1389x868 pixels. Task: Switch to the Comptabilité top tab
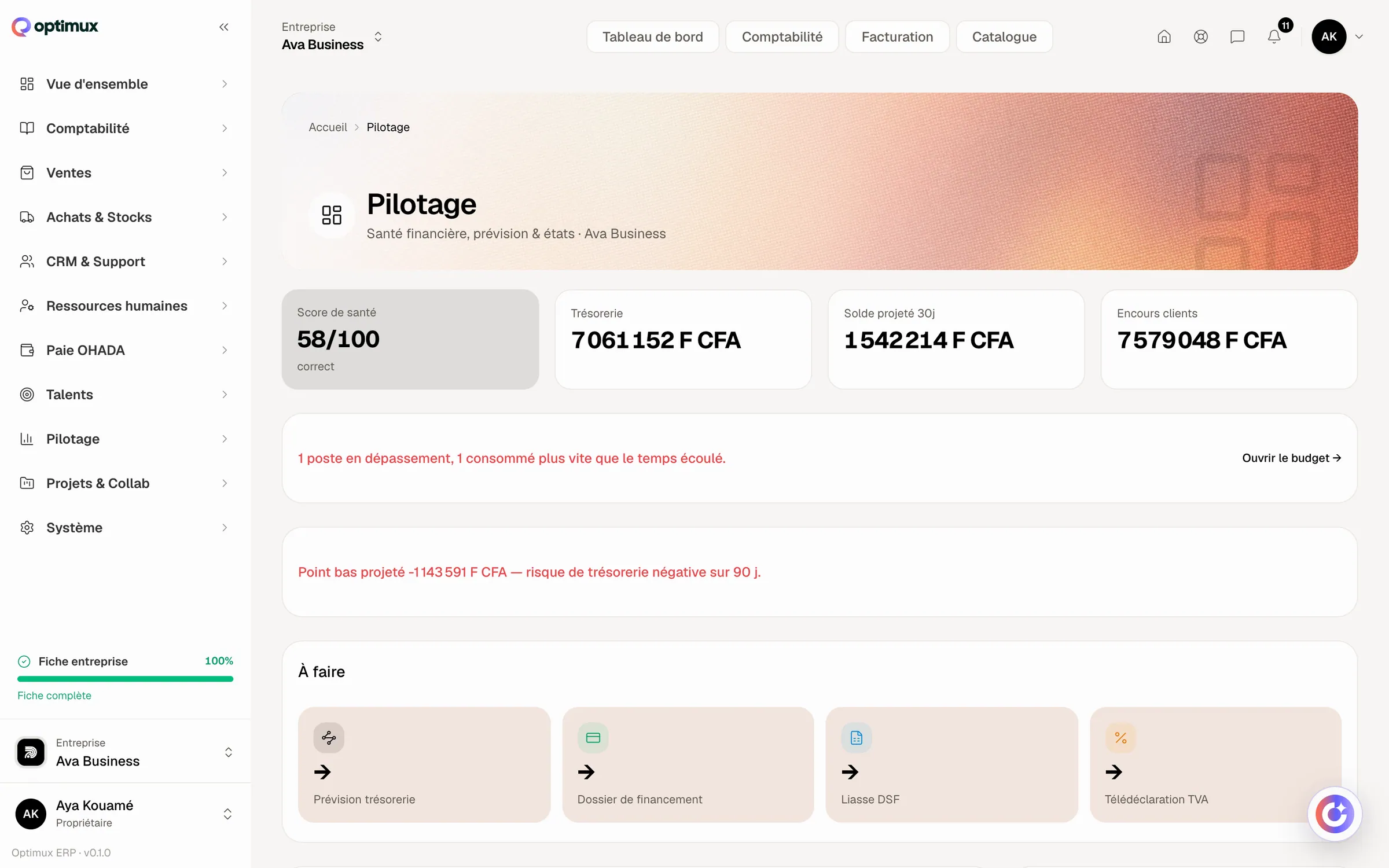click(x=782, y=36)
